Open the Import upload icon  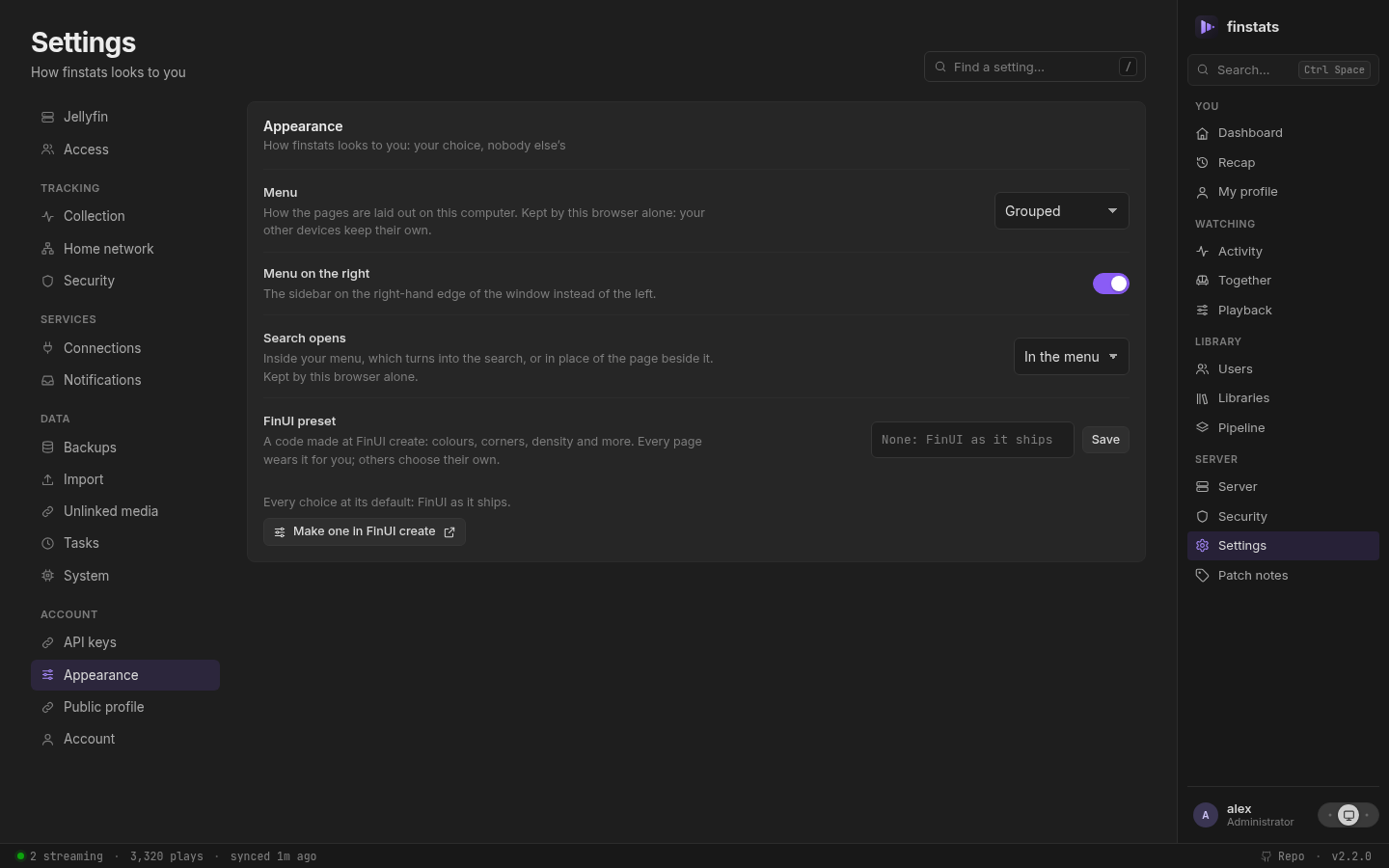click(x=47, y=479)
